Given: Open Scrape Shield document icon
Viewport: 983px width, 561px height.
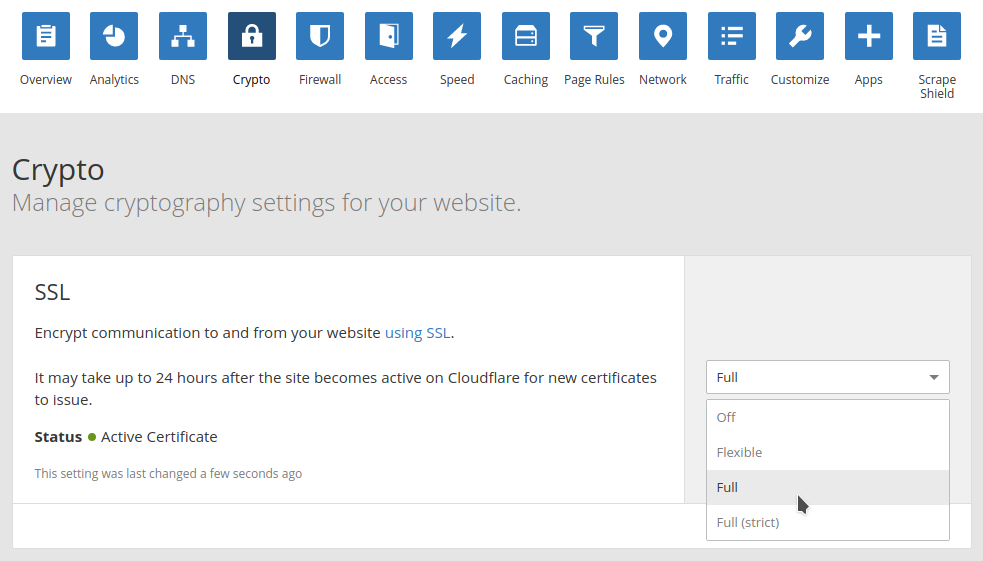Looking at the screenshot, I should pos(937,37).
